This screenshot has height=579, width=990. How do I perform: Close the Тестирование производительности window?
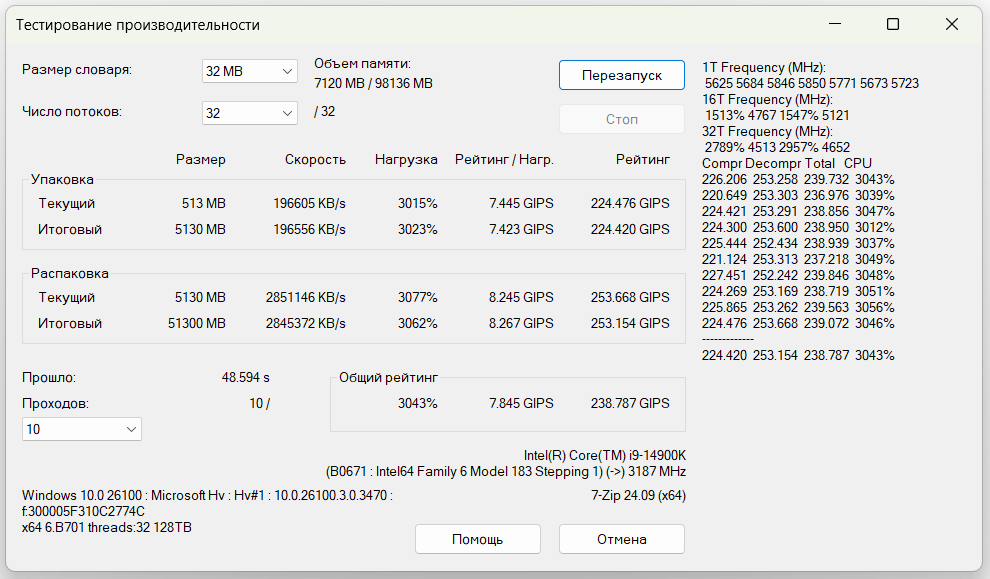tap(949, 25)
